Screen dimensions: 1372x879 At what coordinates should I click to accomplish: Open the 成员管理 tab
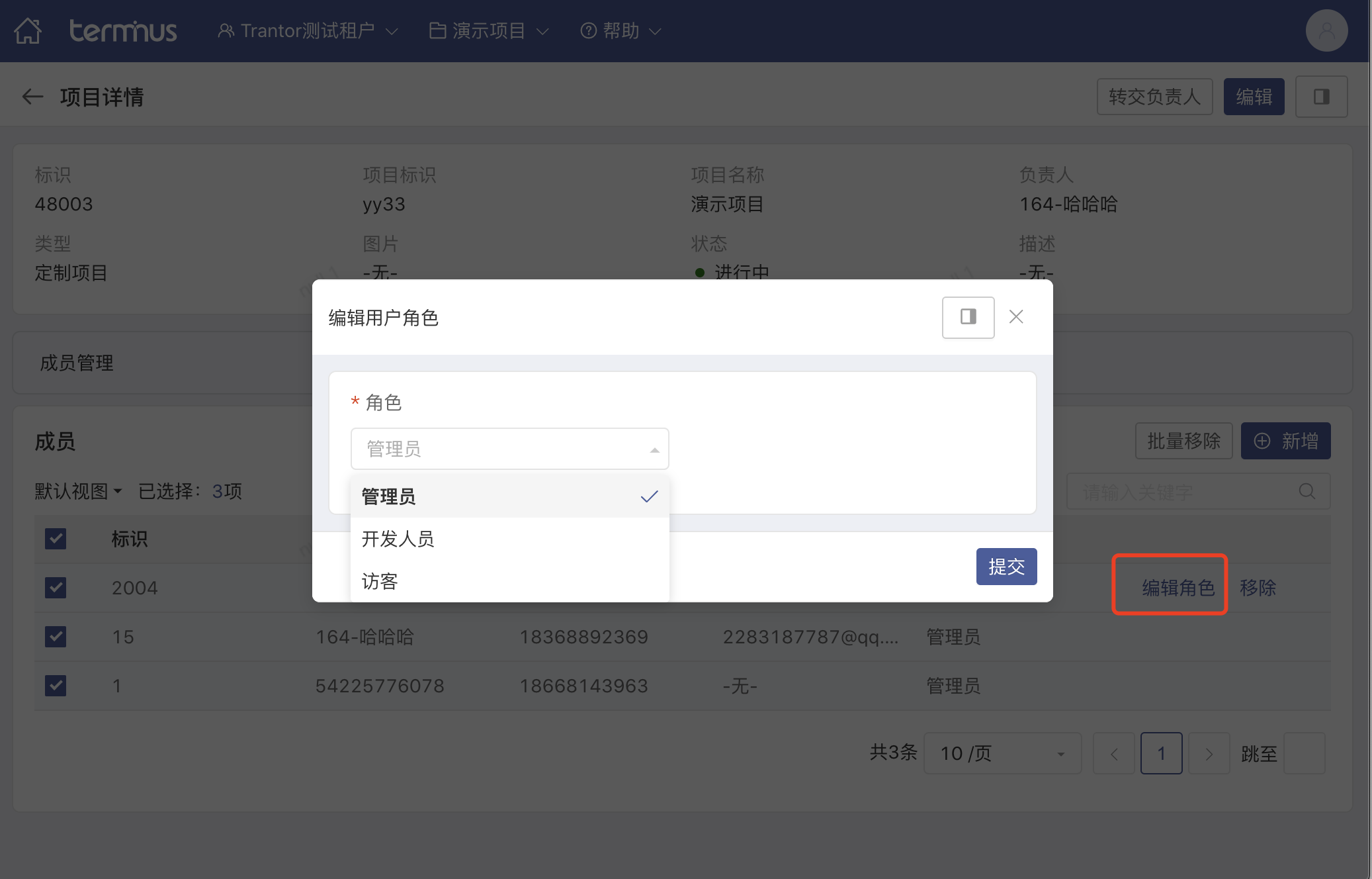coord(77,363)
